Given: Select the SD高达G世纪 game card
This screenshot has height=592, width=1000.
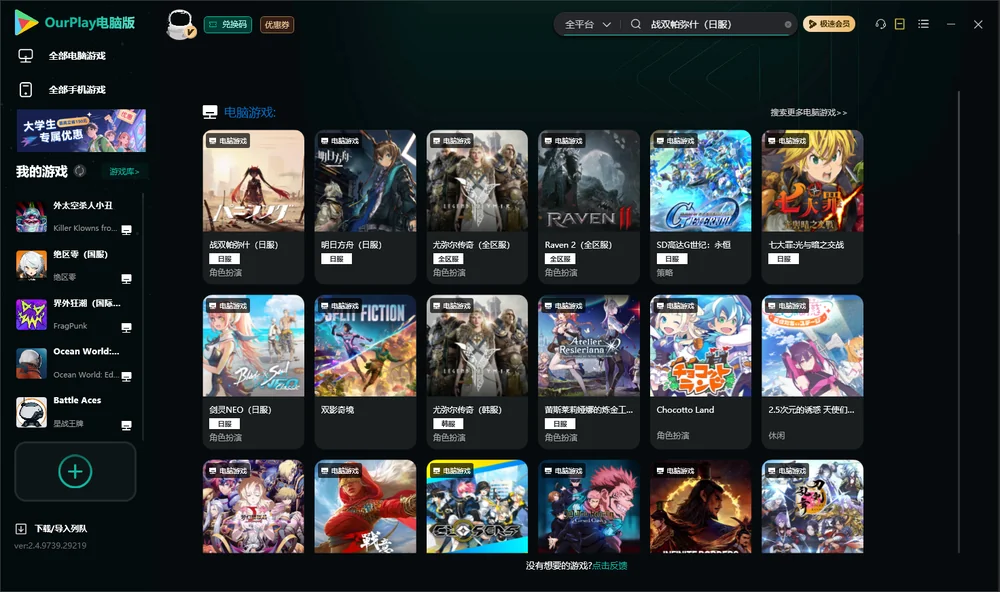Looking at the screenshot, I should (x=700, y=207).
